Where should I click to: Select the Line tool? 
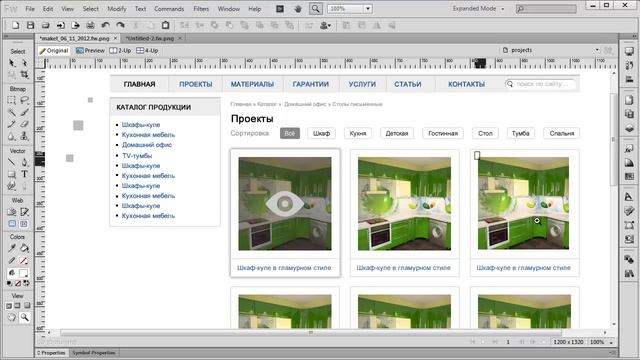tap(12, 162)
